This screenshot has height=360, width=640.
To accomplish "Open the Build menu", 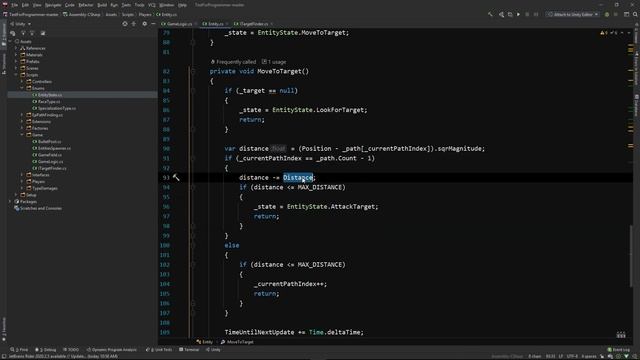I will point(102,5).
